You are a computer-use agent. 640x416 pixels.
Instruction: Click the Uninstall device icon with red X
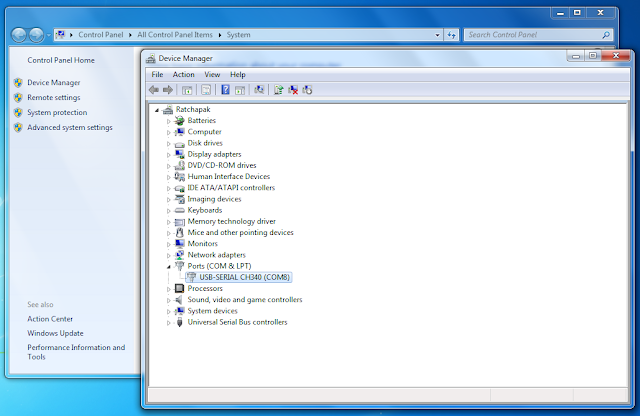point(293,90)
